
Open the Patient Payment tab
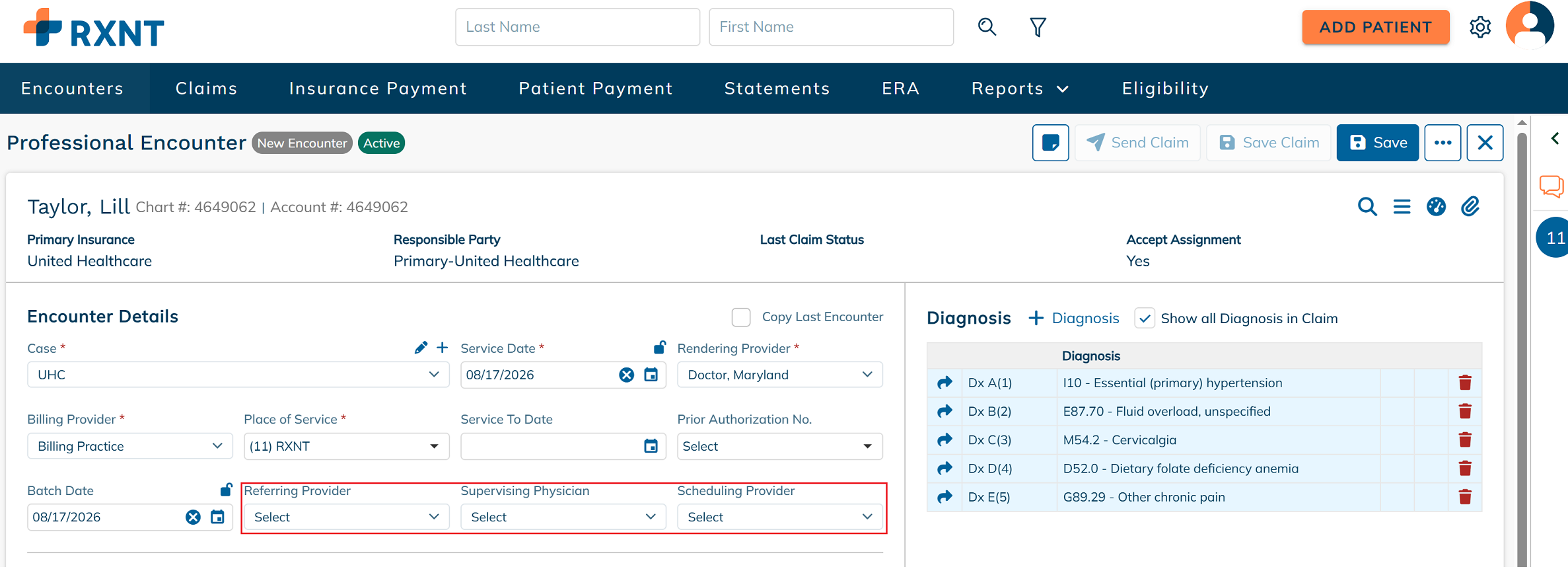coord(596,89)
